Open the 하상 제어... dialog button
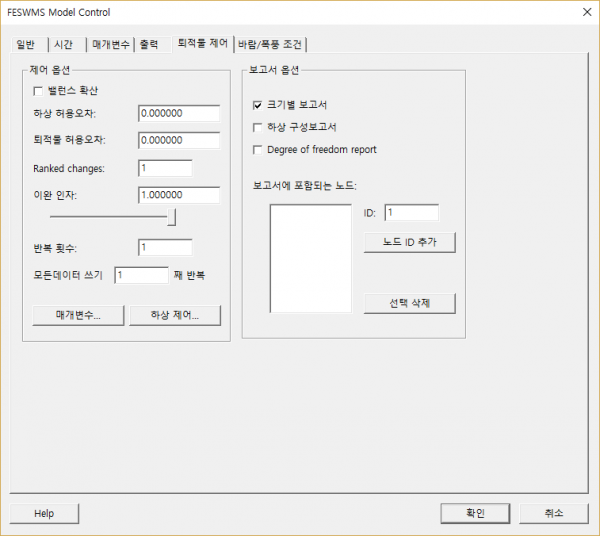This screenshot has height=536, width=600. [175, 316]
